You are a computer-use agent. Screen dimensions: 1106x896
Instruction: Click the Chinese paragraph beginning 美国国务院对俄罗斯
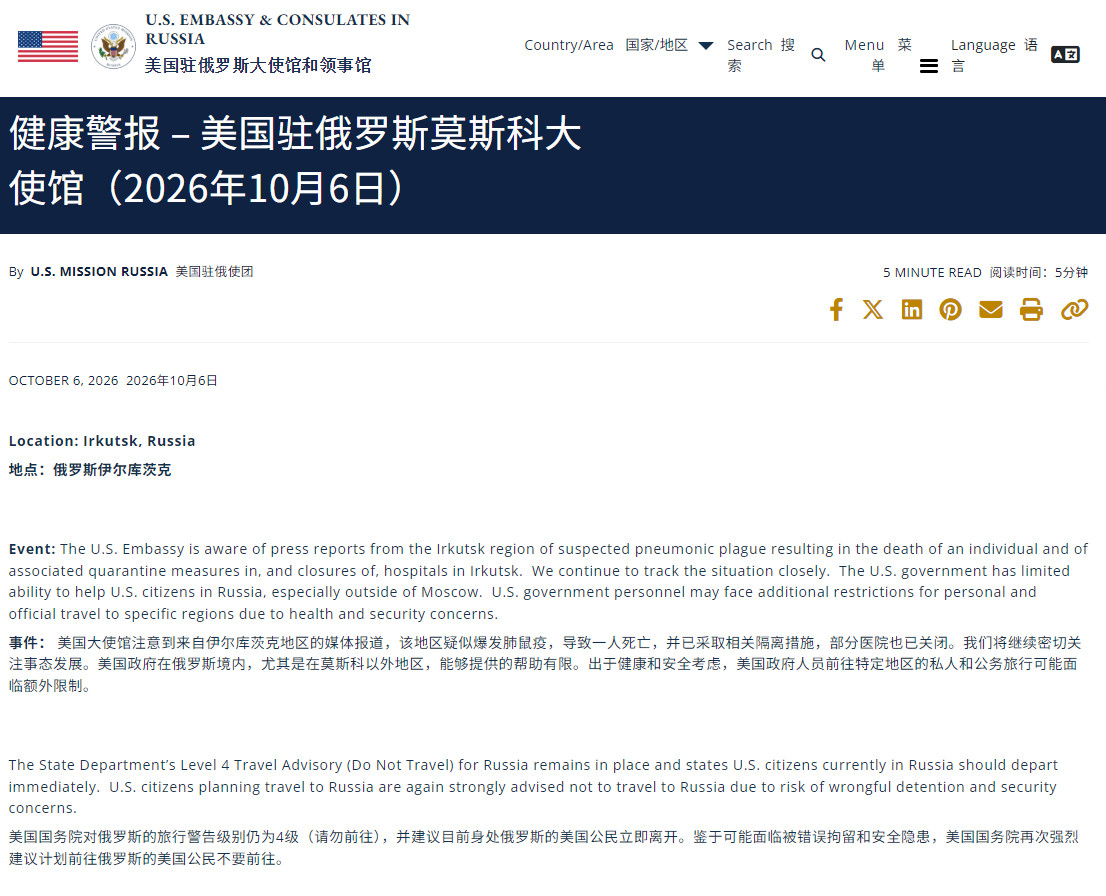click(x=544, y=848)
